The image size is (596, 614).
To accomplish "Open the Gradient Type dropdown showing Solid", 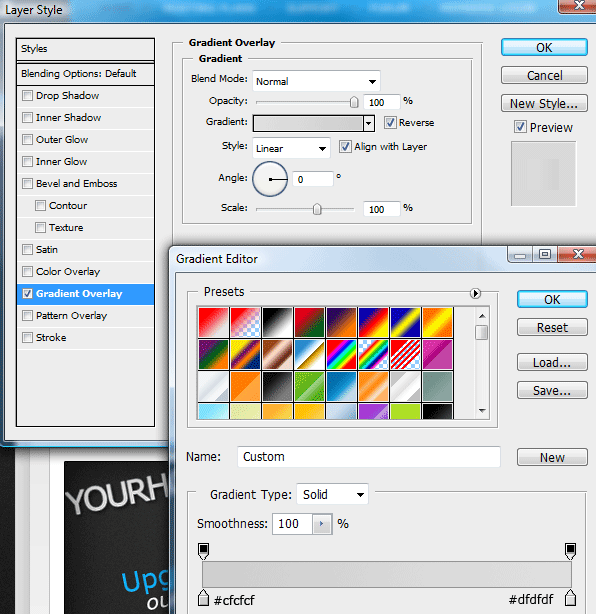I will (x=332, y=494).
